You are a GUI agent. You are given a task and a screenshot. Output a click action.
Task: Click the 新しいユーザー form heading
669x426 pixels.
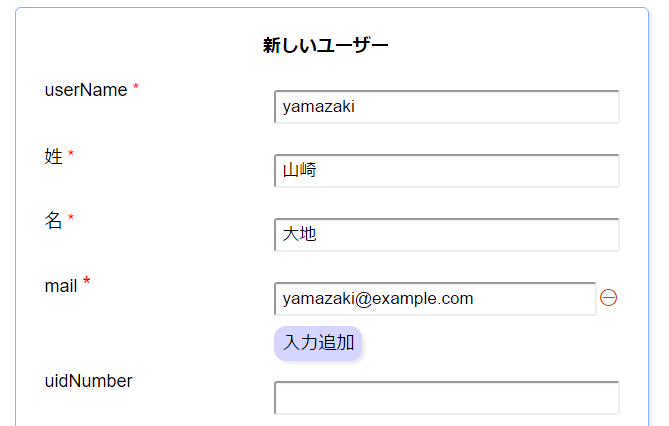[325, 45]
